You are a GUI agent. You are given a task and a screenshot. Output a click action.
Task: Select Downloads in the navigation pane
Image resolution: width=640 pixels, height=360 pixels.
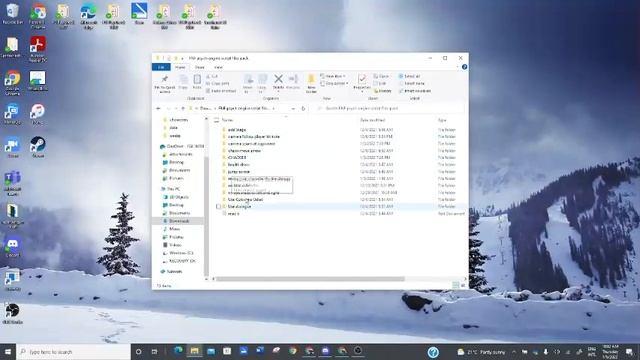pyautogui.click(x=179, y=221)
